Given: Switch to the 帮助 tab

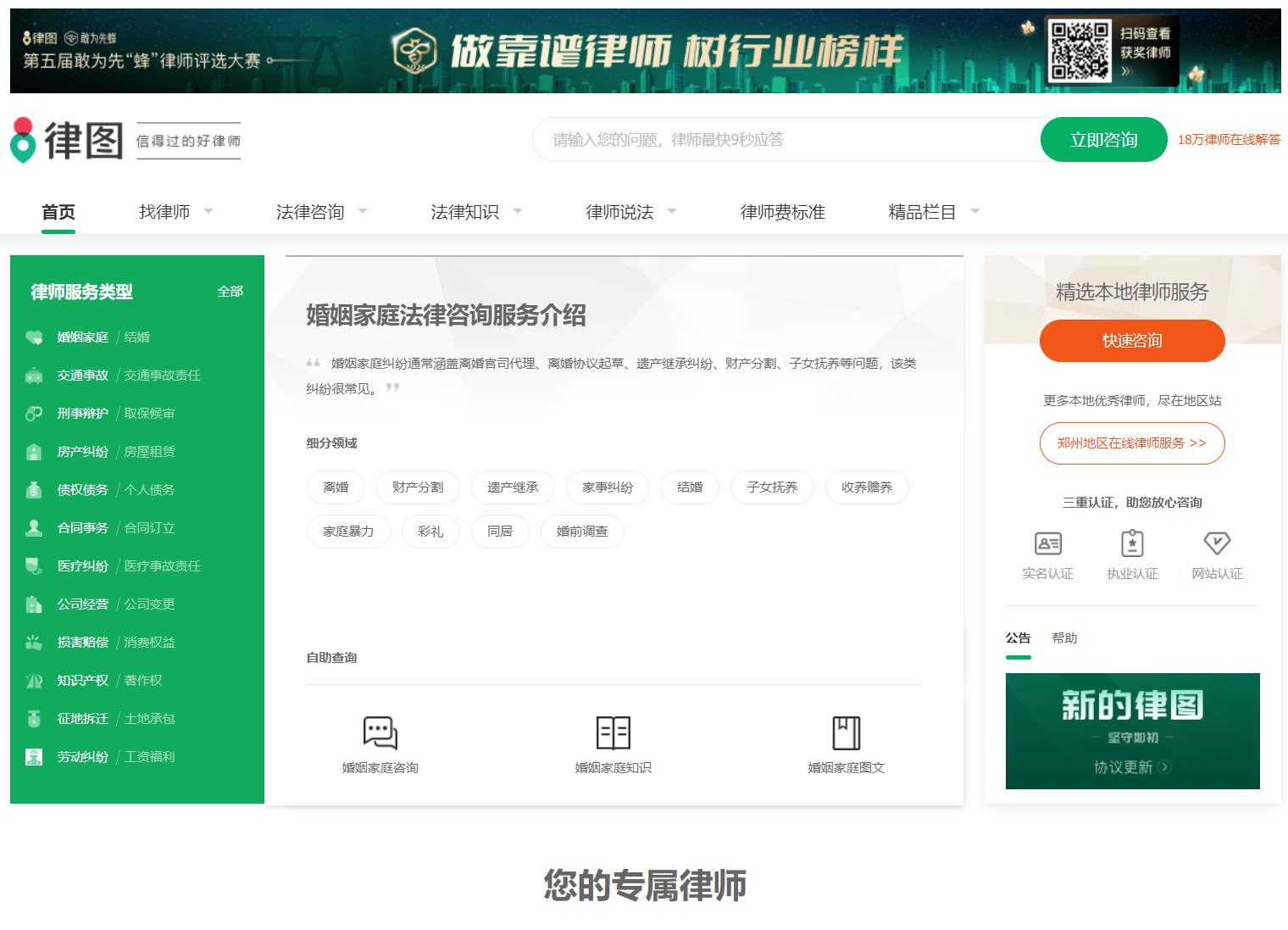Looking at the screenshot, I should click(1064, 638).
